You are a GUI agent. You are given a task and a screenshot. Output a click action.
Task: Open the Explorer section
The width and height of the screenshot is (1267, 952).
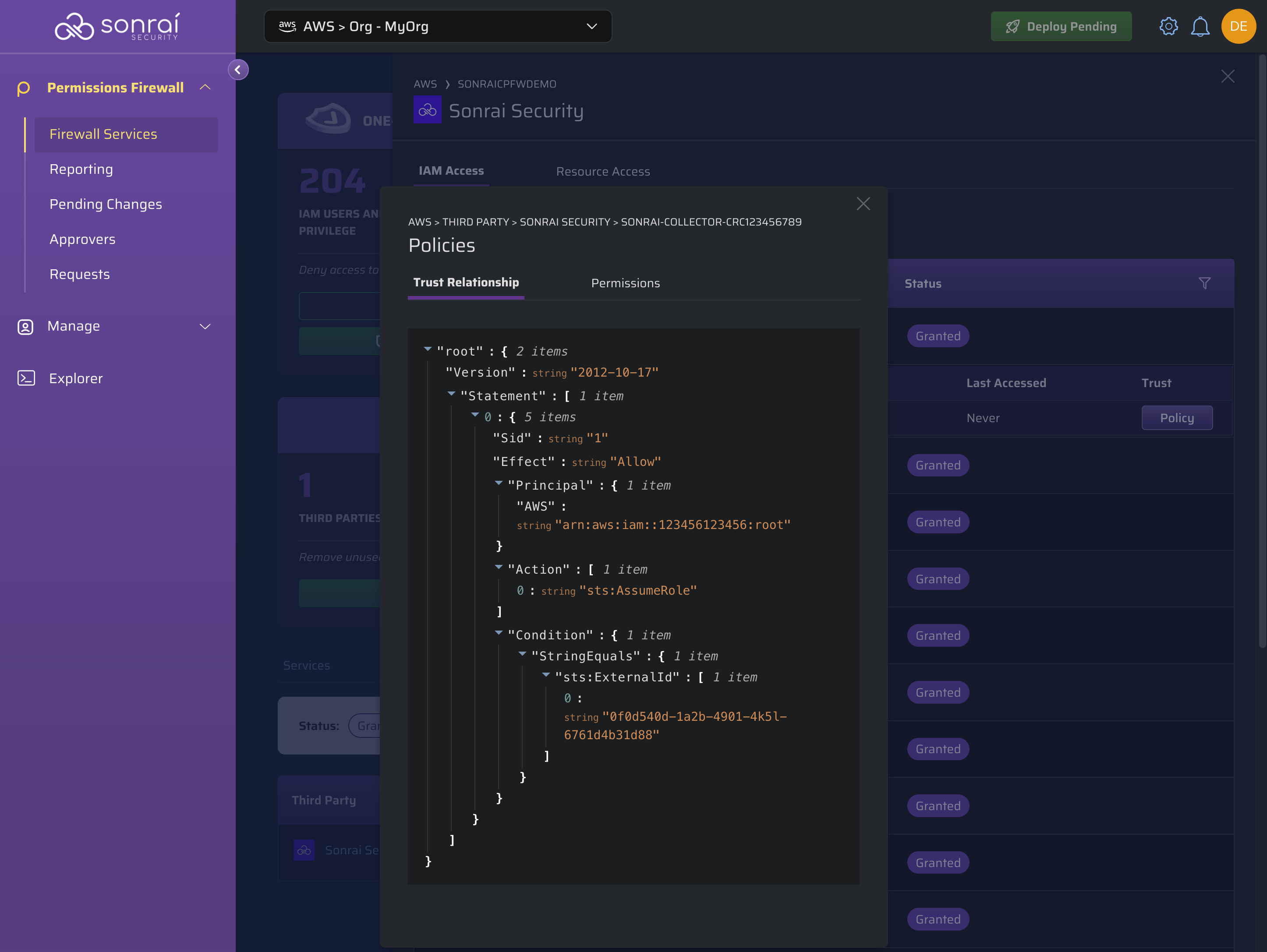(76, 378)
